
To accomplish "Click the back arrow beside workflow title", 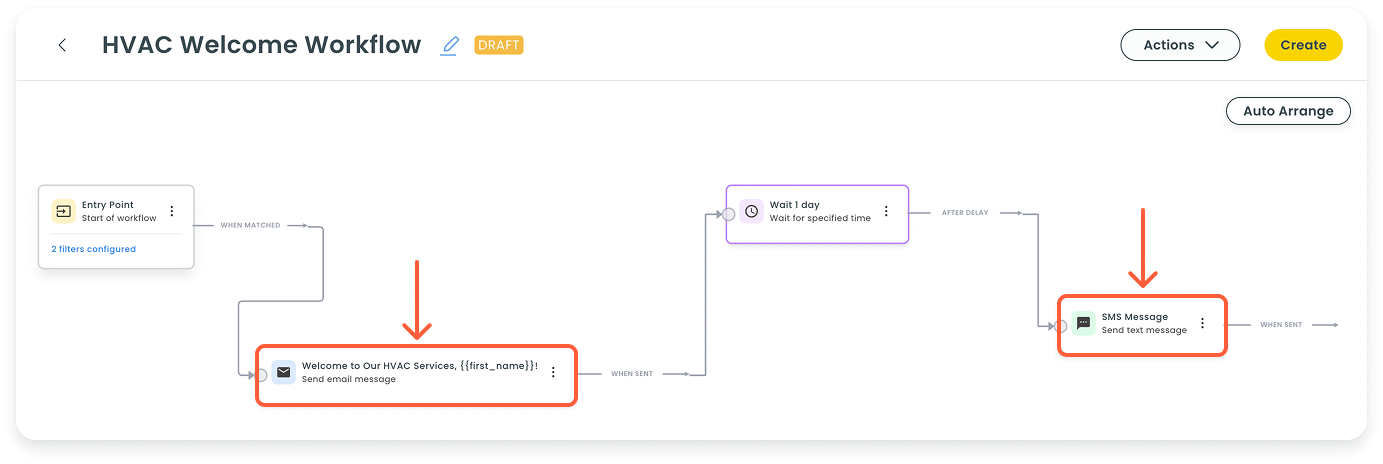I will pyautogui.click(x=62, y=45).
